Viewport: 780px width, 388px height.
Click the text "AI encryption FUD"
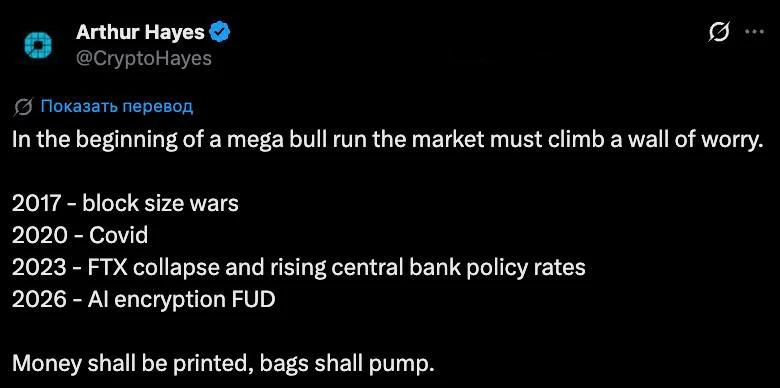click(182, 301)
